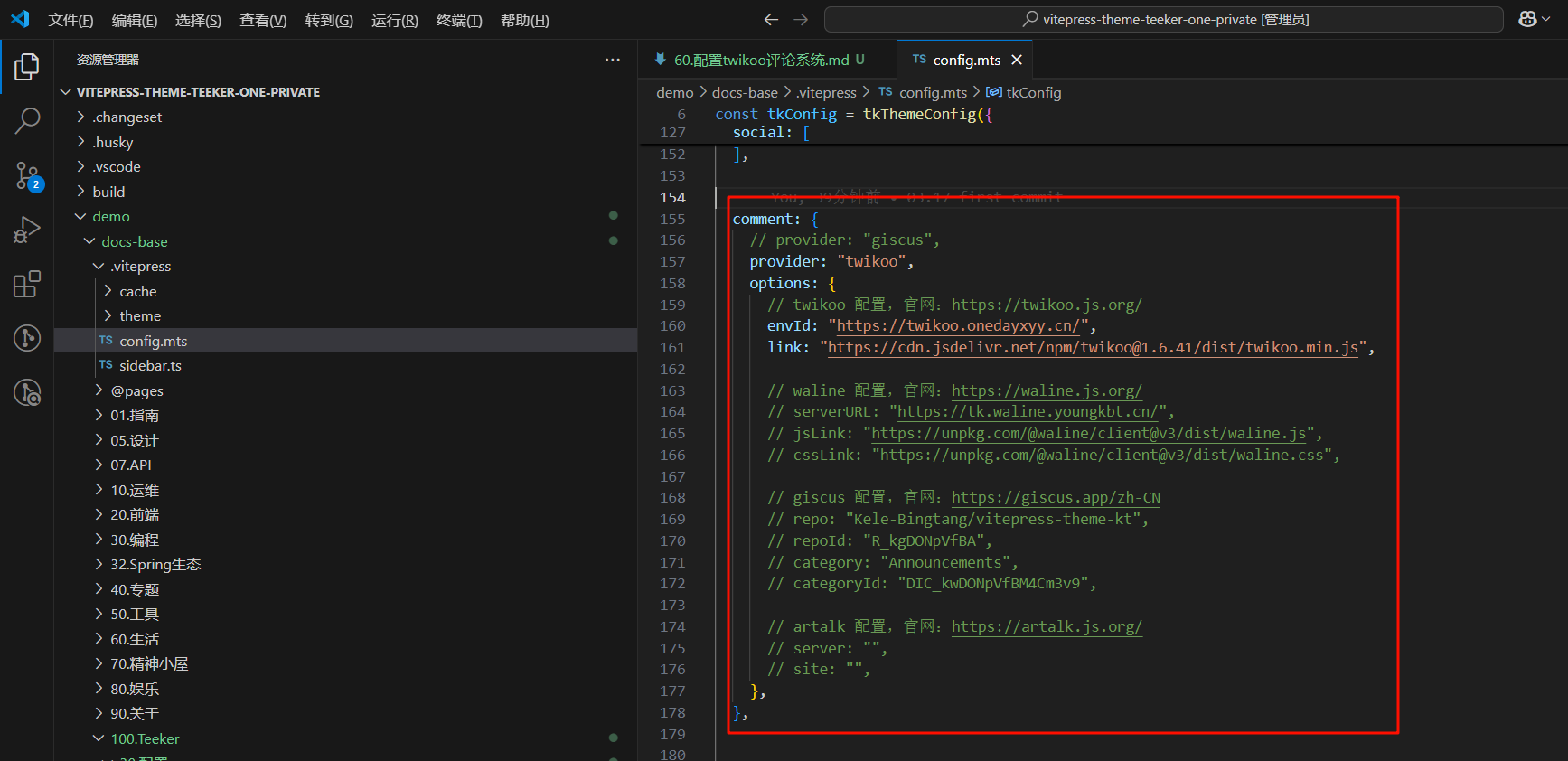
Task: Place cursor on 'provider: "twikoo"' line
Action: point(831,261)
